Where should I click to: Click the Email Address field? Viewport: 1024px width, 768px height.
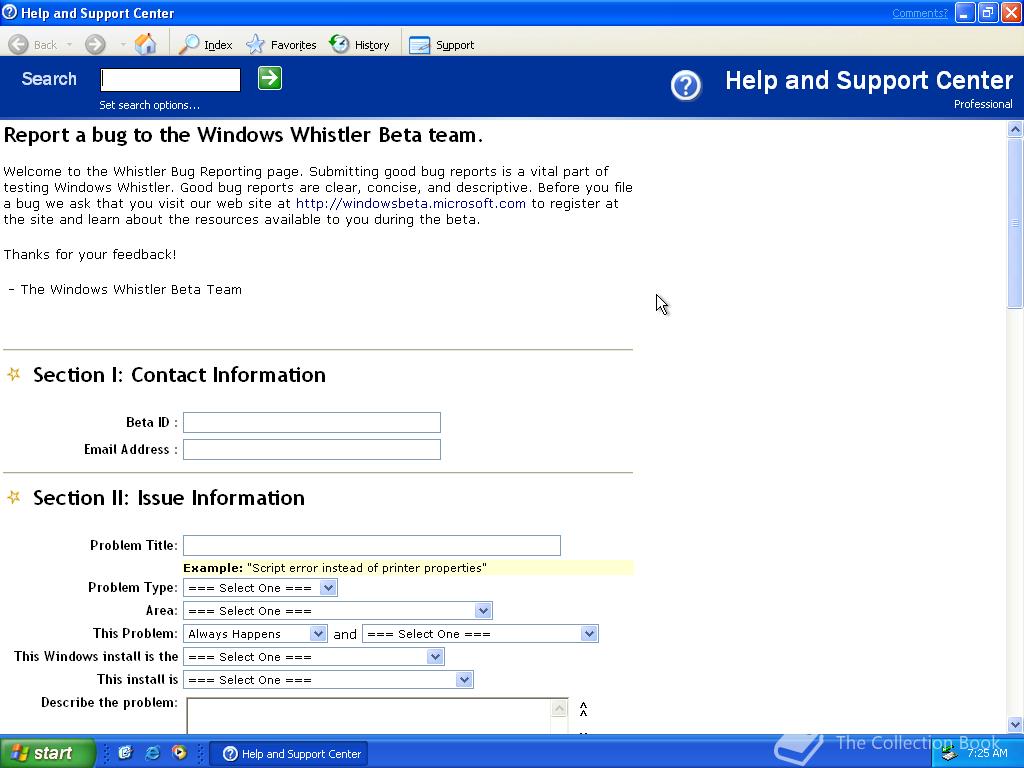(312, 449)
